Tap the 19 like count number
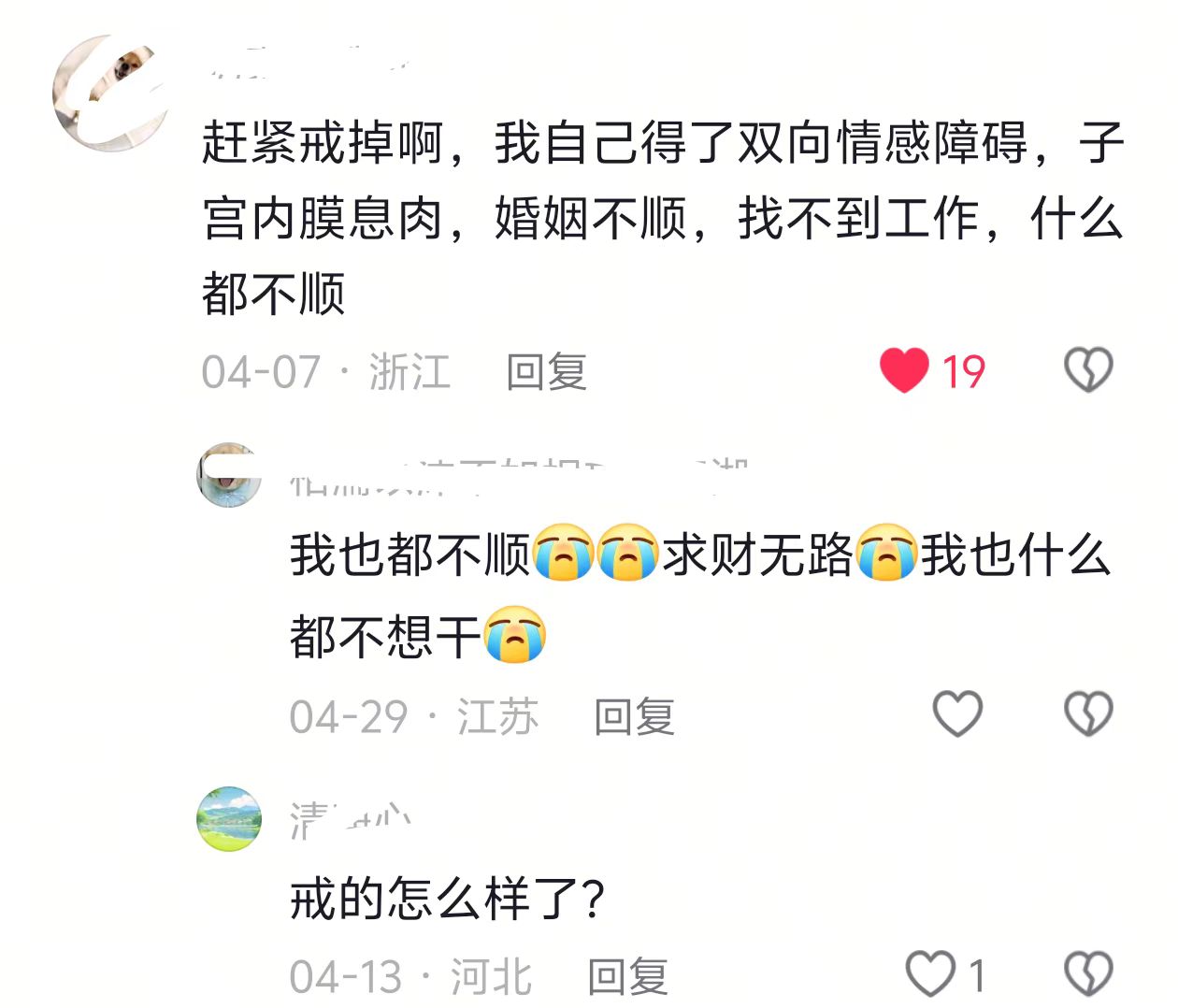Viewport: 1178px width, 1008px height. (x=963, y=371)
